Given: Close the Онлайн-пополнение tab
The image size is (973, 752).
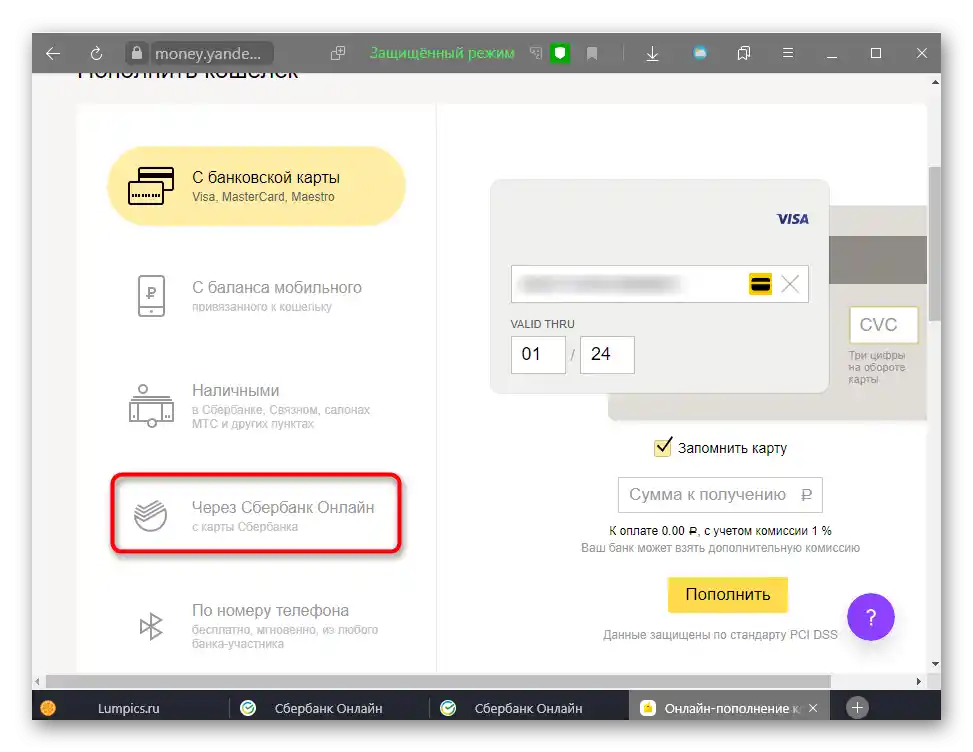Looking at the screenshot, I should (813, 708).
